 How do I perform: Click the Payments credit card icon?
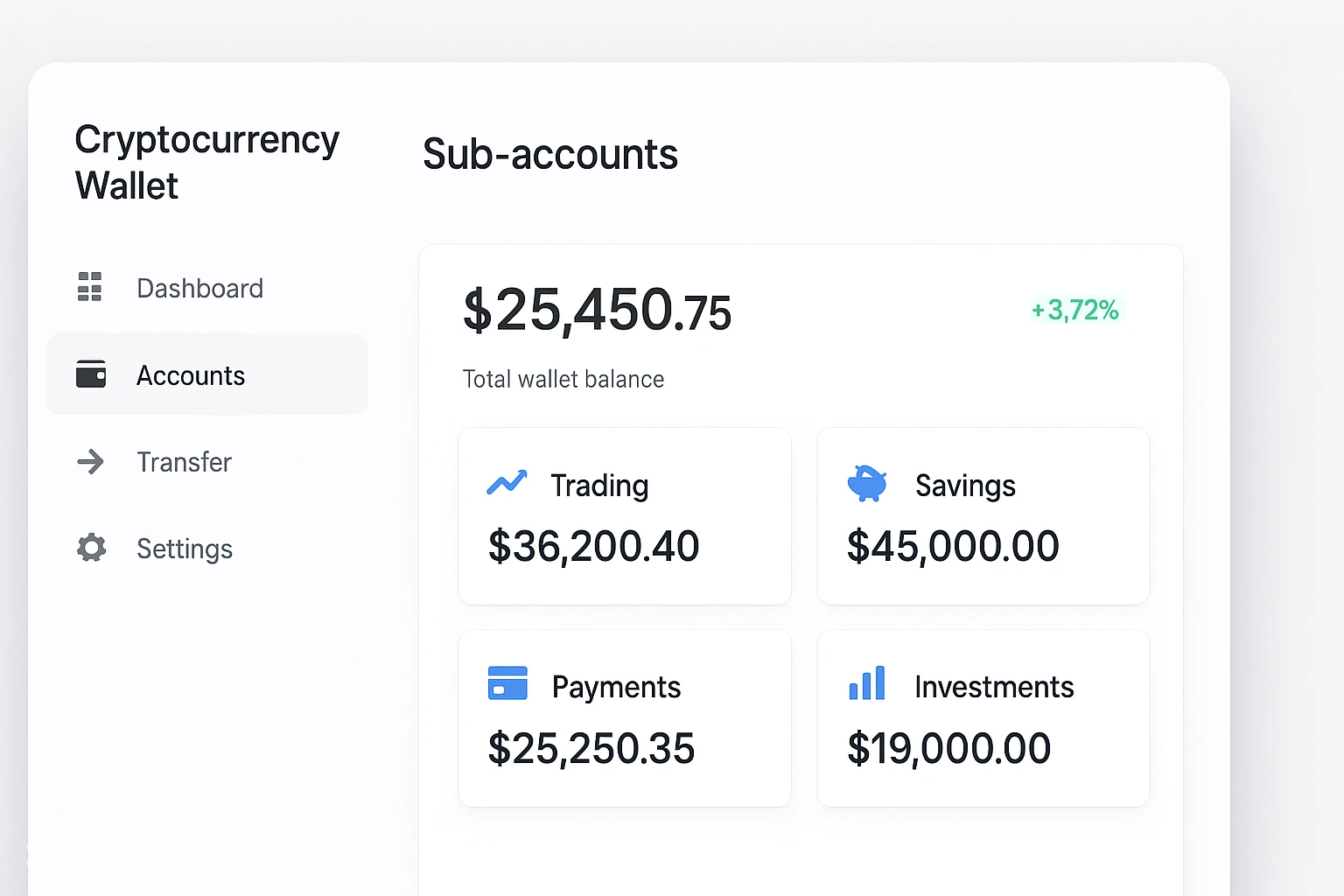[x=507, y=684]
